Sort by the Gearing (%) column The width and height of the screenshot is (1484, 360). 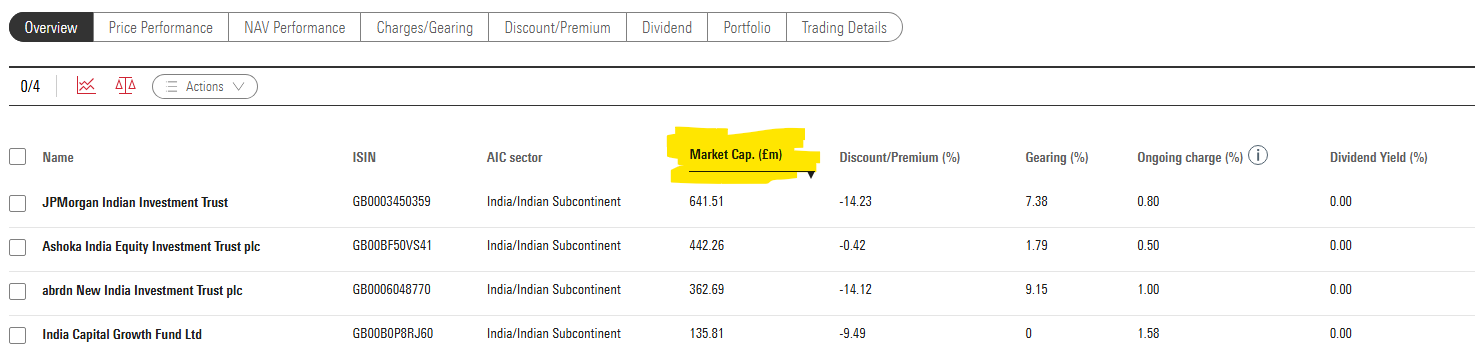click(x=1057, y=158)
